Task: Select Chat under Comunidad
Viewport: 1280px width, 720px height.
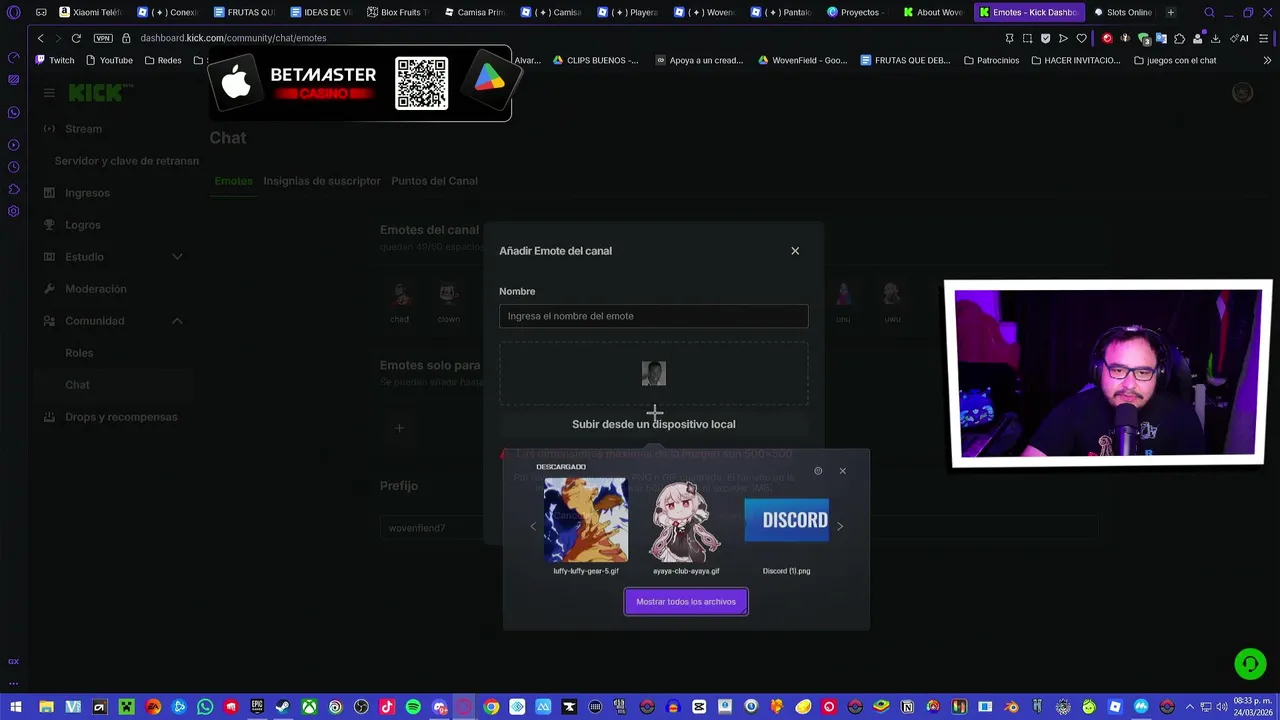Action: 77,385
